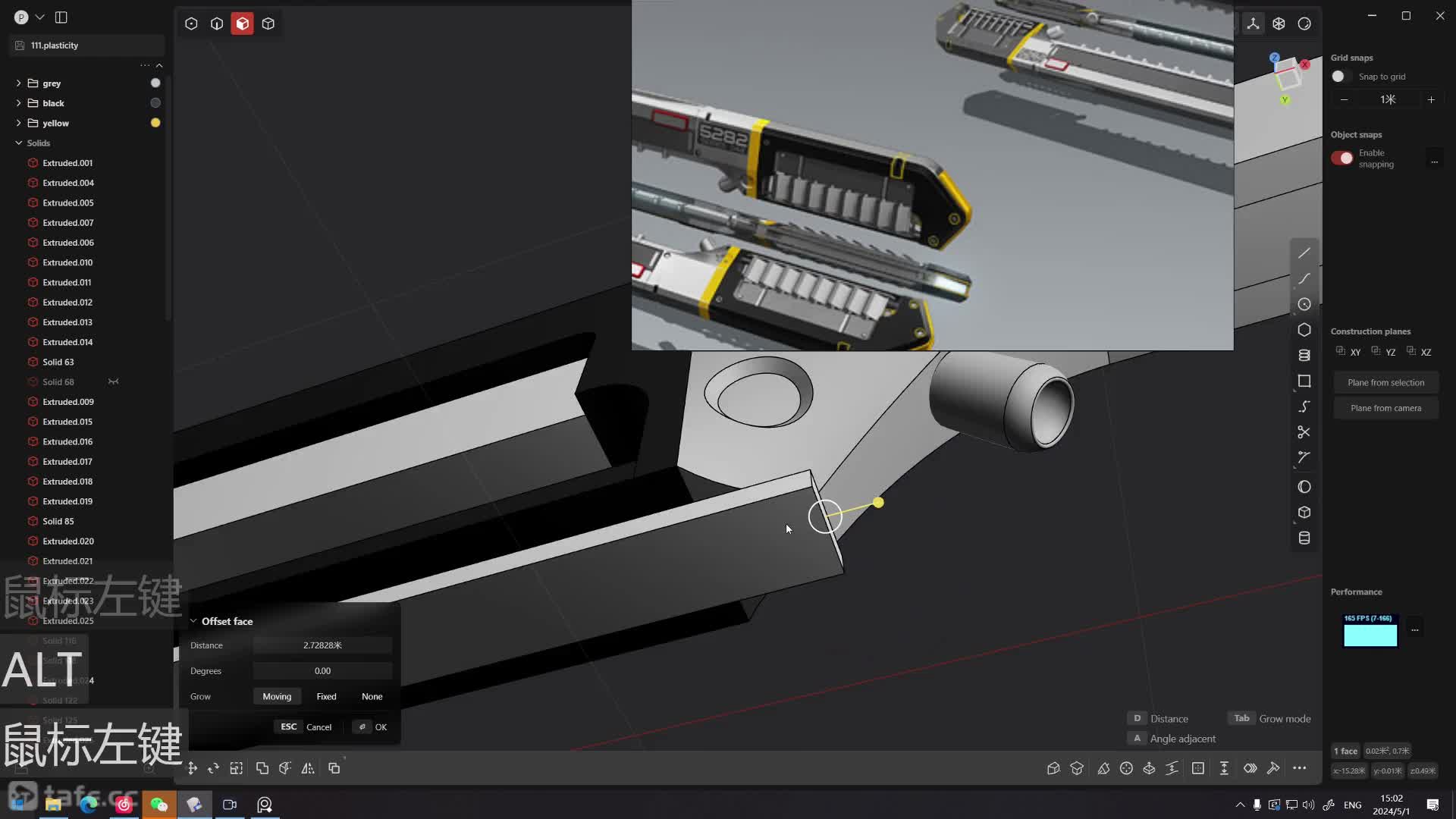1456x819 pixels.
Task: Select the edge selection mode icon
Action: tap(217, 24)
